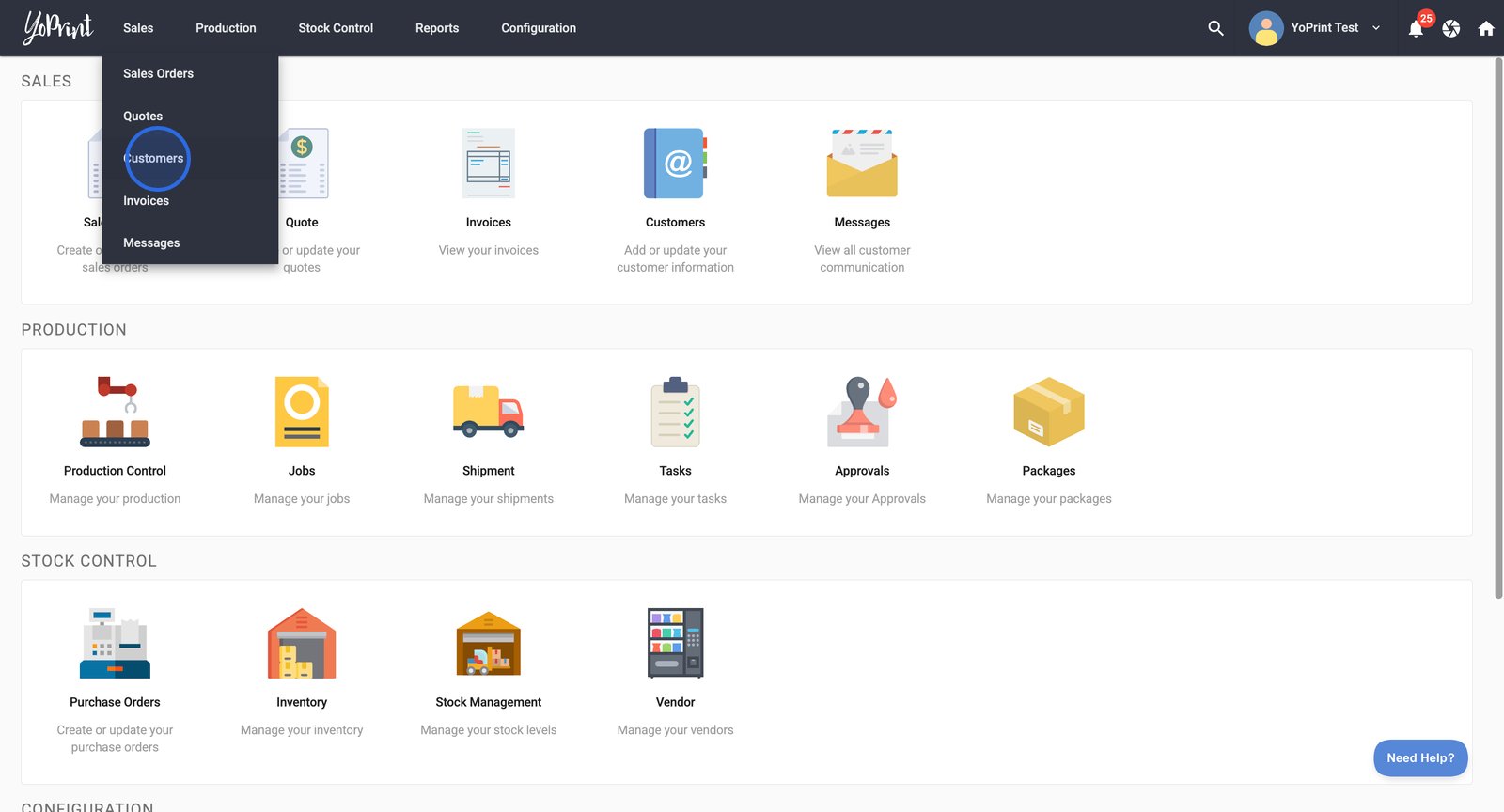Image resolution: width=1504 pixels, height=812 pixels.
Task: Open the notifications bell
Action: coord(1416,29)
